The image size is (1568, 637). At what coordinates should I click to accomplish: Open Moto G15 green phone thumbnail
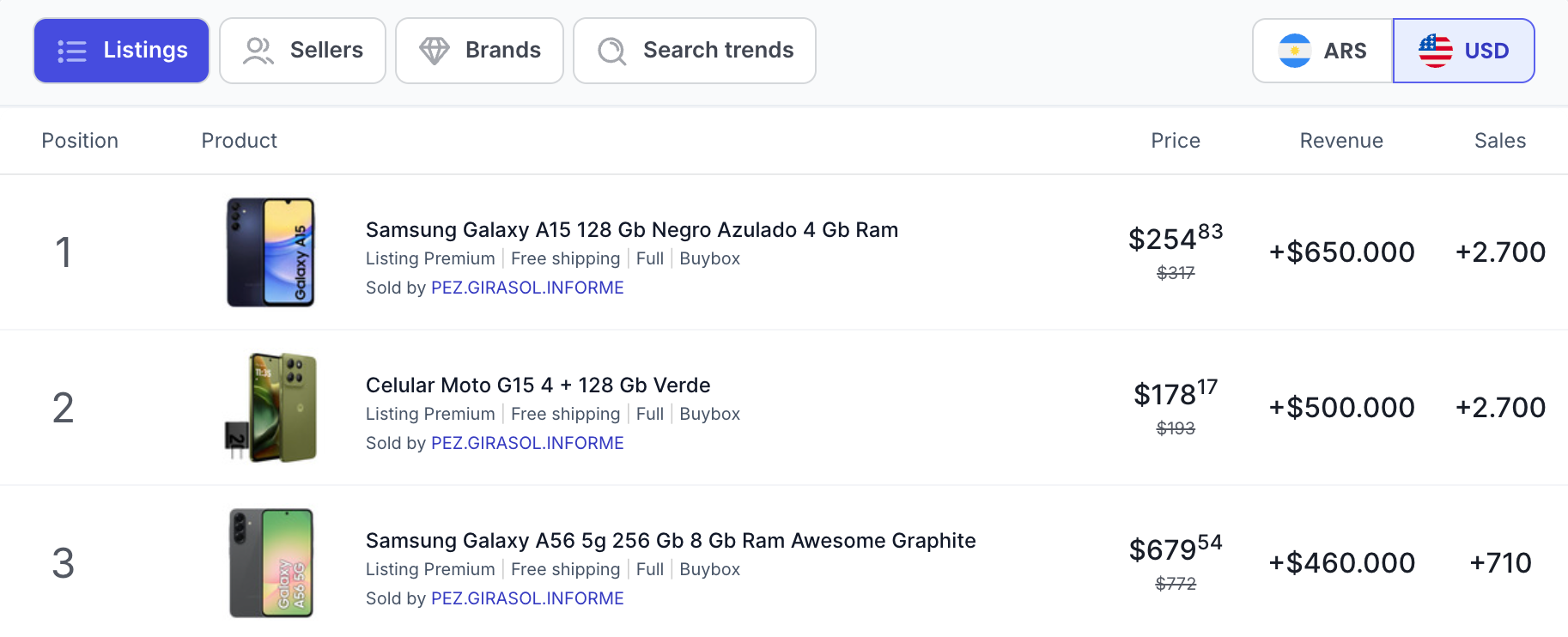point(270,408)
